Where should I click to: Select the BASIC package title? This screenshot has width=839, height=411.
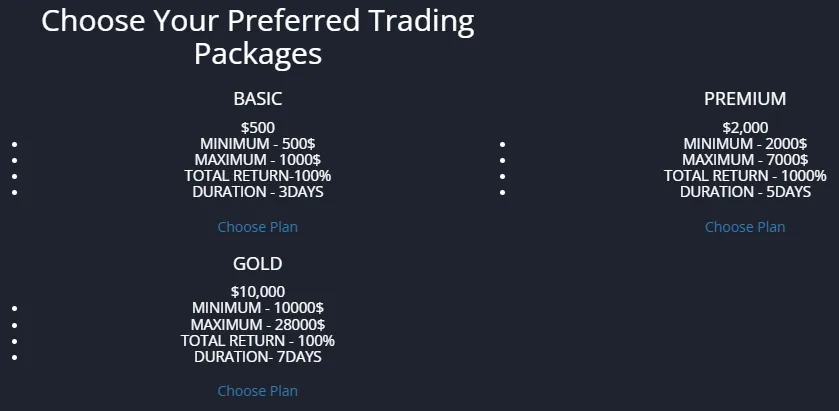click(x=258, y=99)
